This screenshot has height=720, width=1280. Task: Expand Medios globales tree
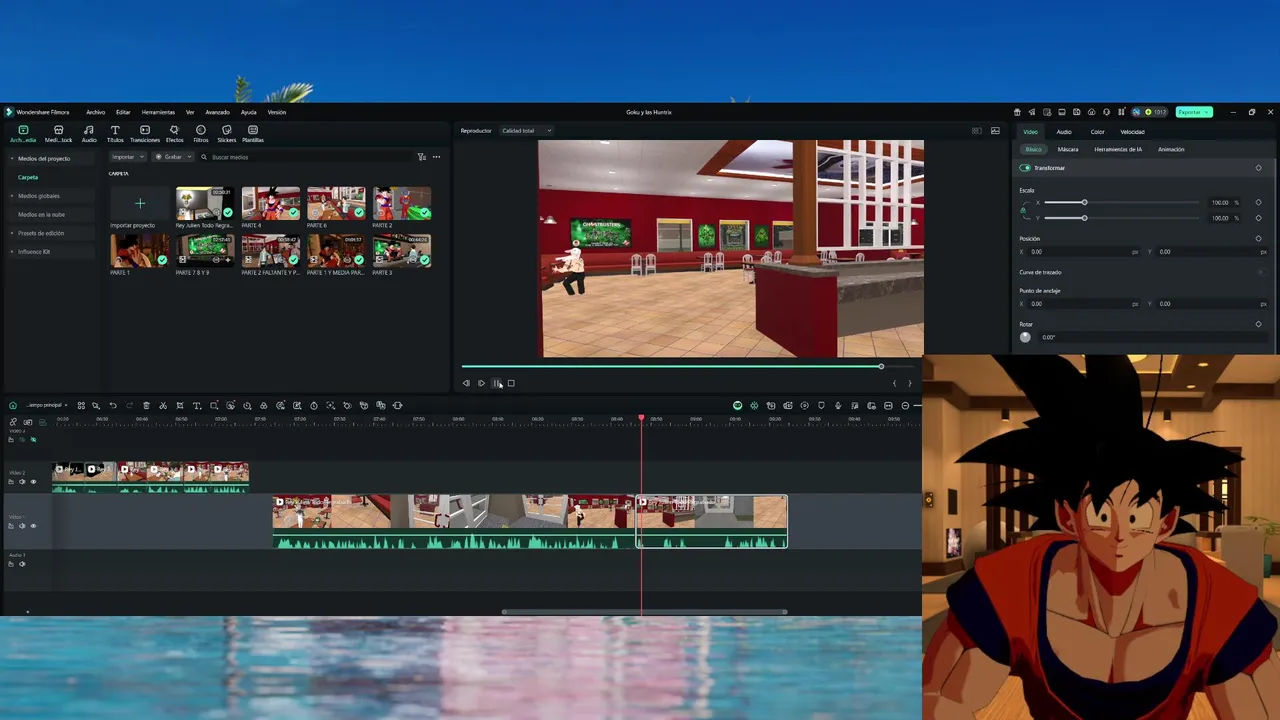[x=12, y=196]
